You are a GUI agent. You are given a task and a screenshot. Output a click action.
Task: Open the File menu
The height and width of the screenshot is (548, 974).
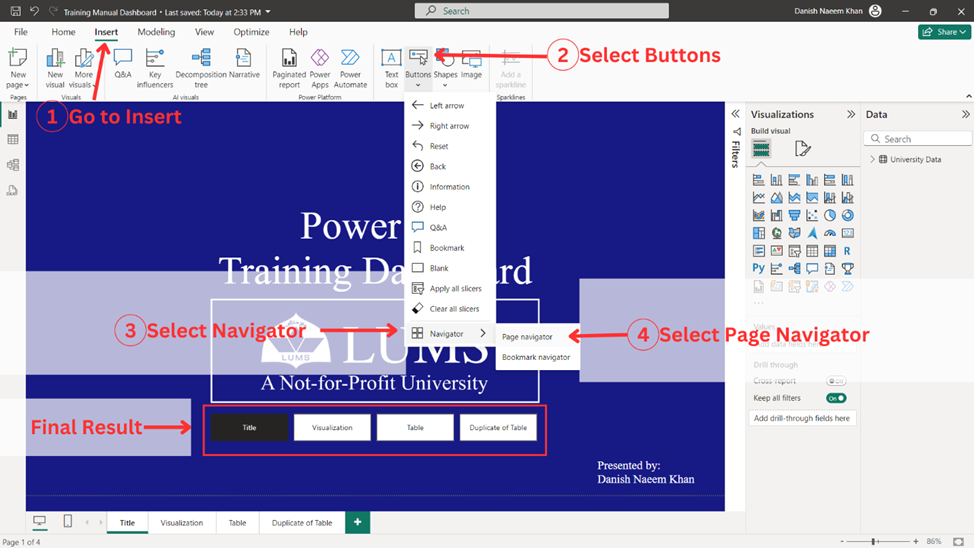tap(20, 32)
